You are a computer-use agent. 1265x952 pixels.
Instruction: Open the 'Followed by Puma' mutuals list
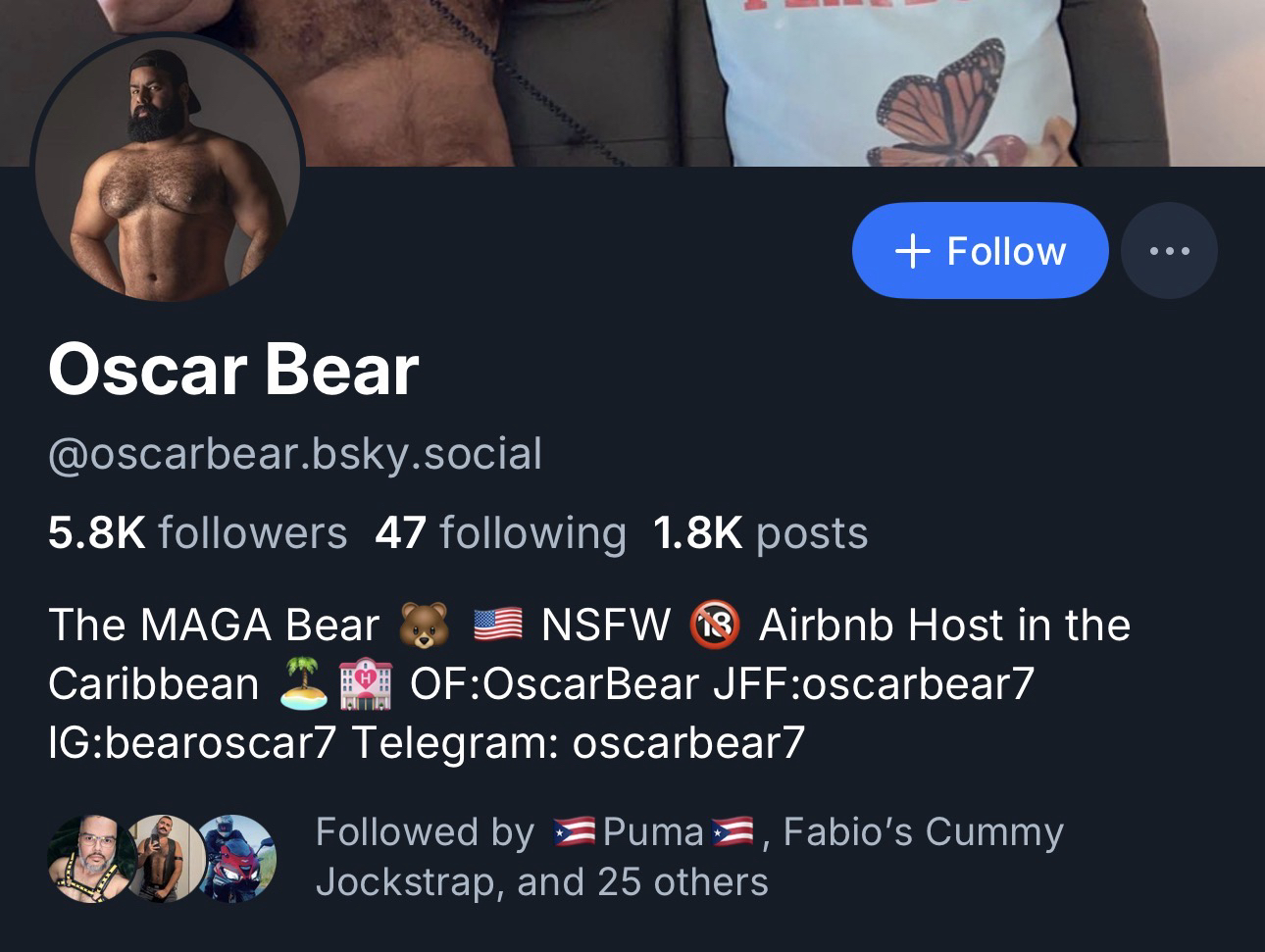coord(688,856)
